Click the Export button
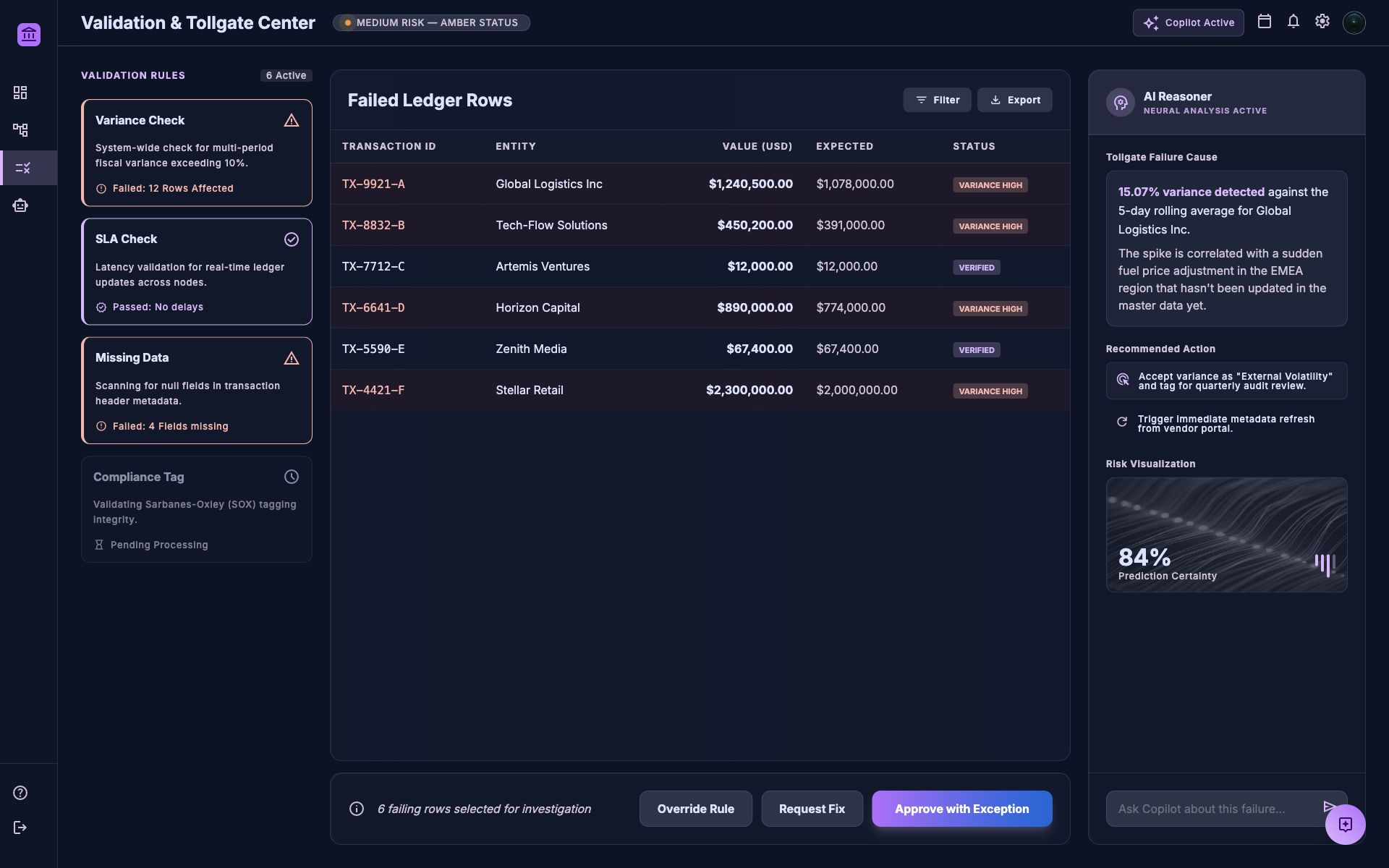This screenshot has width=1389, height=868. tap(1014, 100)
